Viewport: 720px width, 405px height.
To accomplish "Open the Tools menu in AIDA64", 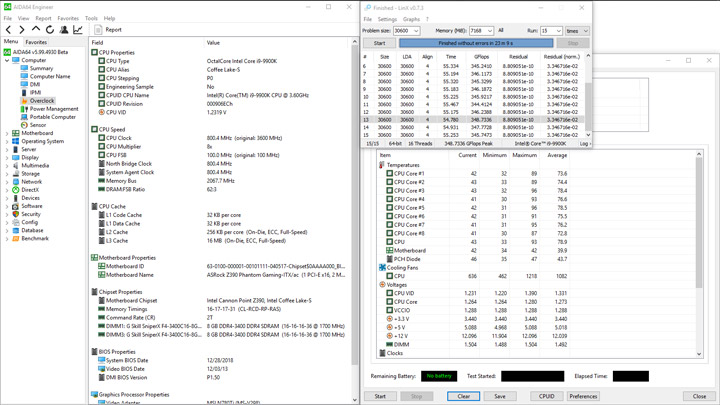I will click(x=91, y=18).
